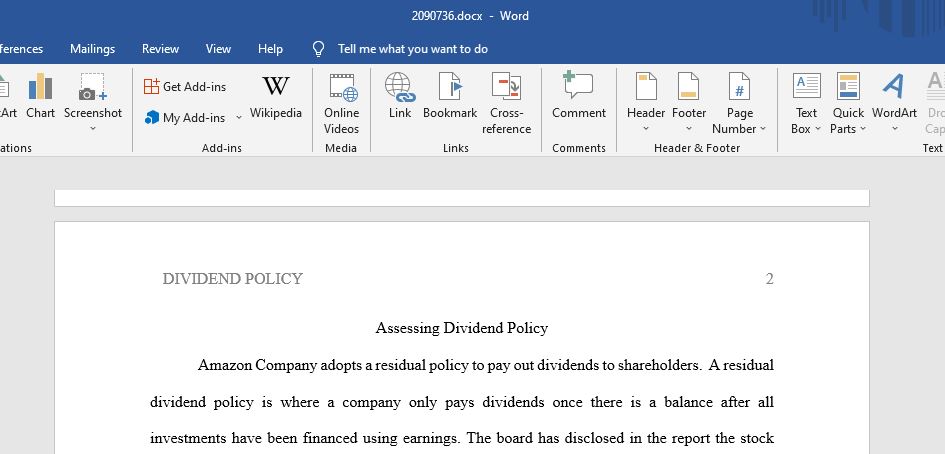
Task: Expand the Quick Parts dropdown arrow
Action: pyautogui.click(x=862, y=128)
